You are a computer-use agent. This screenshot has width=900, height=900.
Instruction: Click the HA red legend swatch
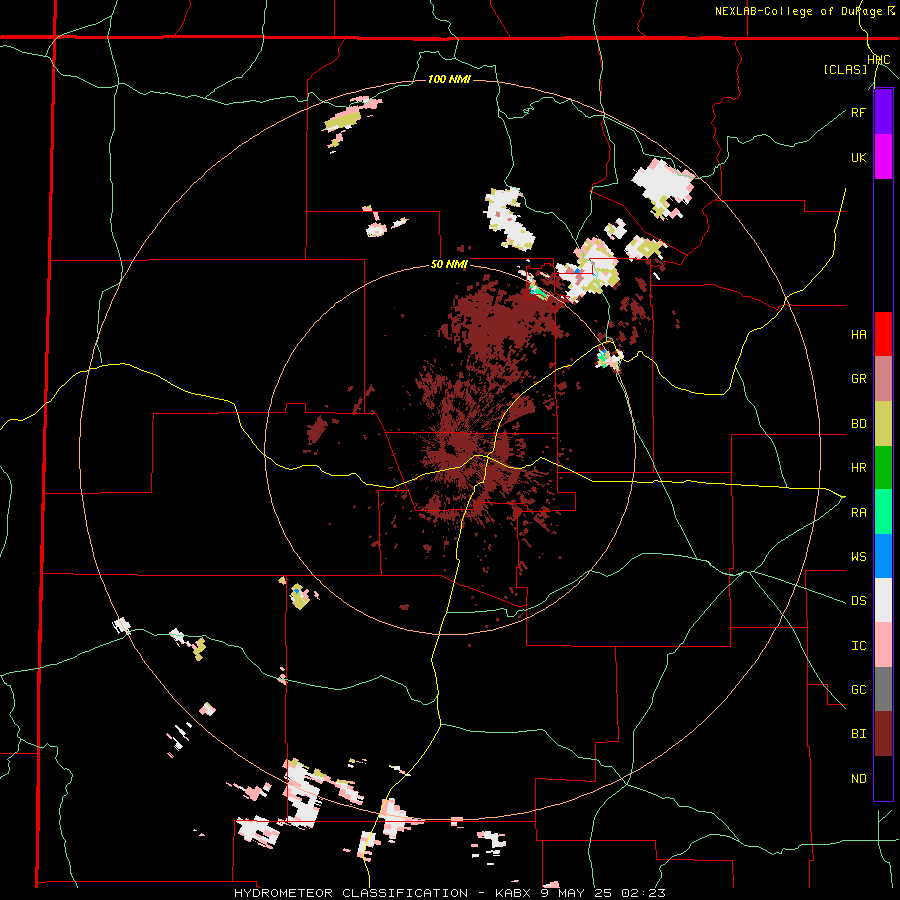(883, 334)
